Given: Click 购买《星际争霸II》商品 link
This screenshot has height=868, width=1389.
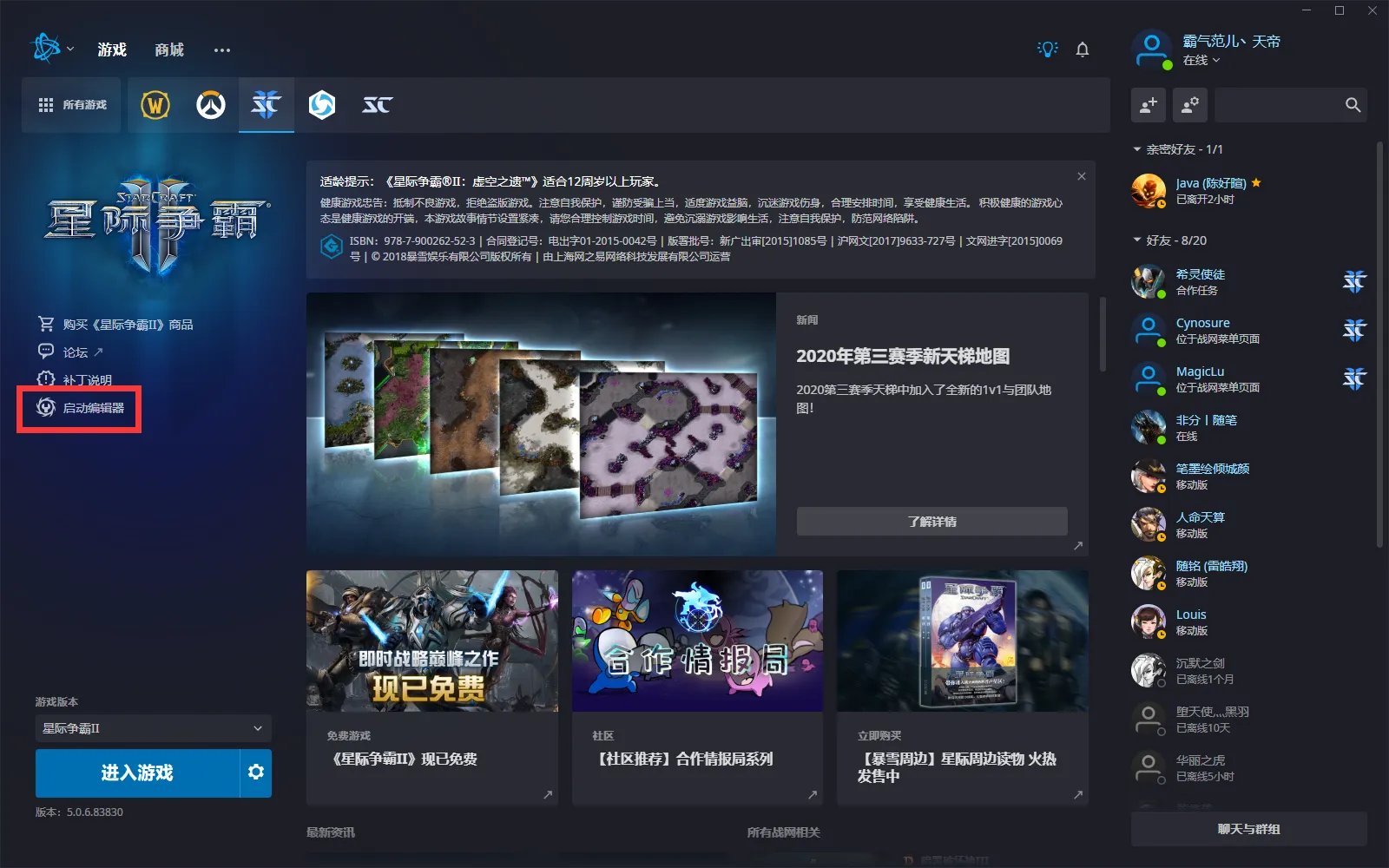Looking at the screenshot, I should 128,325.
